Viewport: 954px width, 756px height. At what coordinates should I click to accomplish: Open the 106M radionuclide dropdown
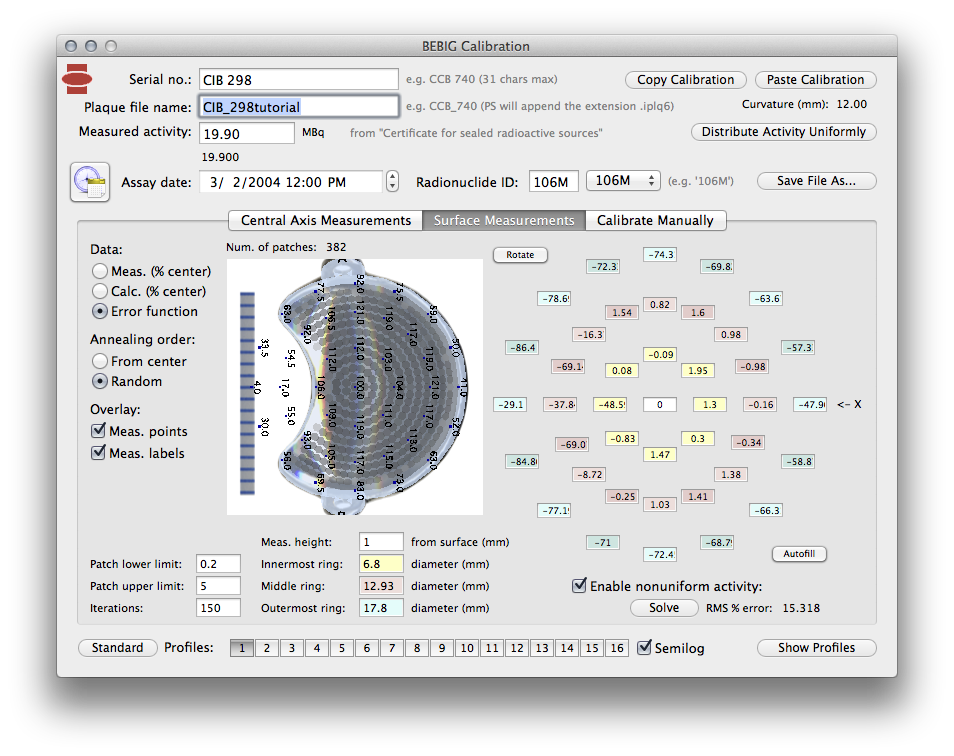(623, 181)
